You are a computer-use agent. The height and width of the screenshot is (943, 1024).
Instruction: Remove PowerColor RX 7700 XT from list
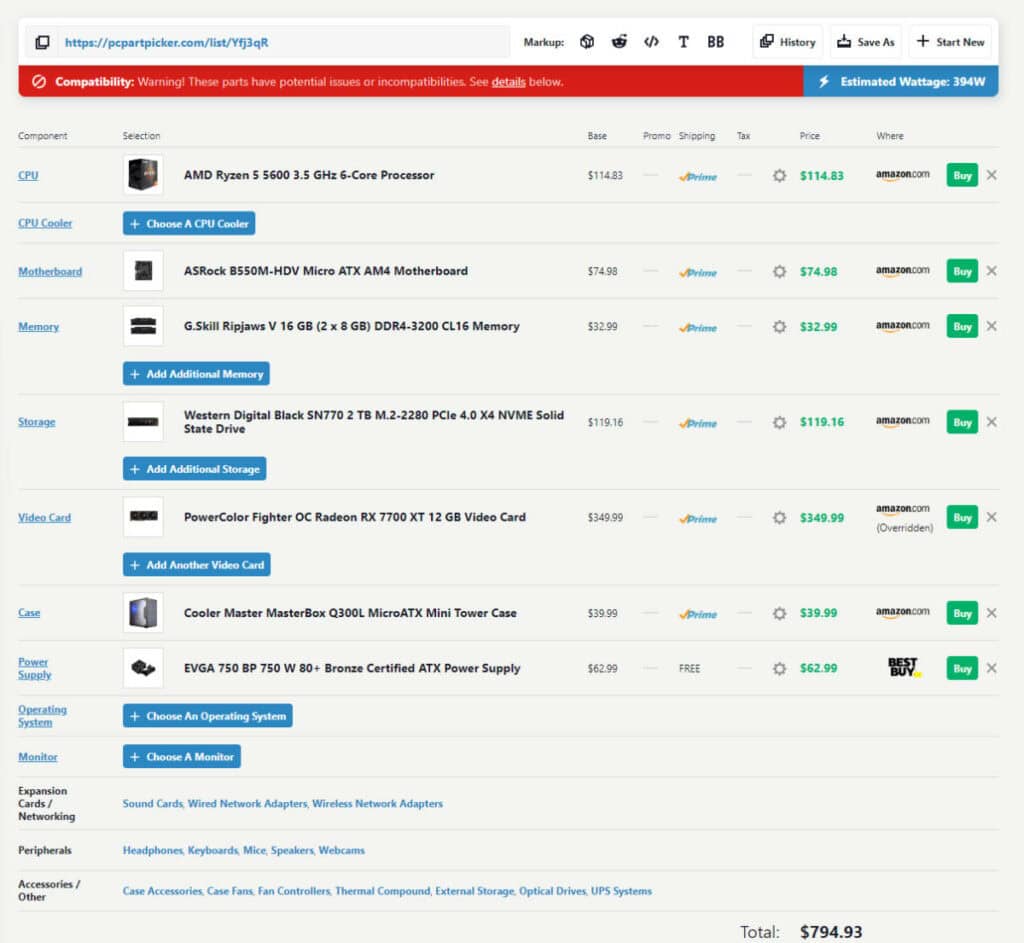coord(991,517)
